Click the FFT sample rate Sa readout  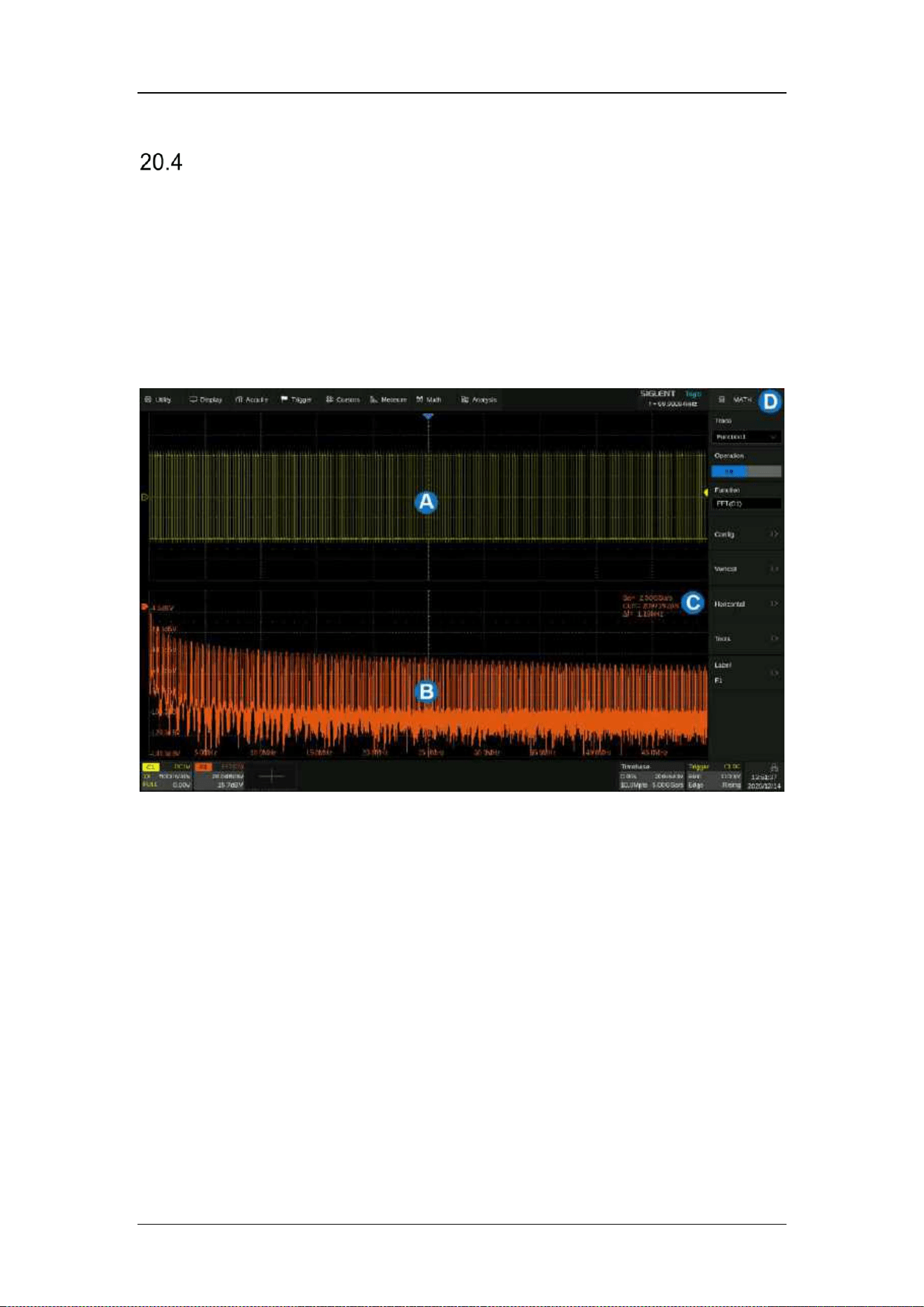(x=648, y=598)
